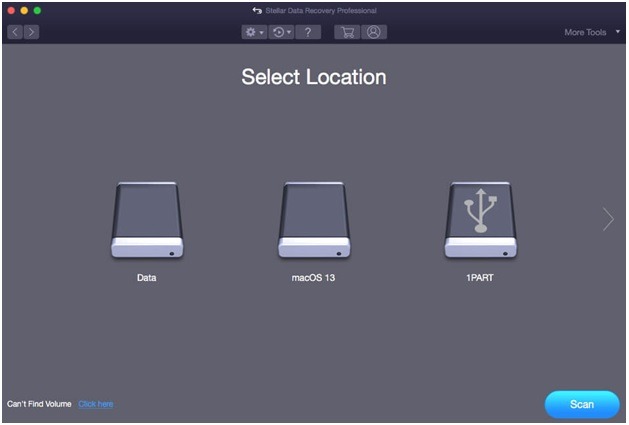Start scanning with the Scan button
The height and width of the screenshot is (425, 629).
pos(582,404)
